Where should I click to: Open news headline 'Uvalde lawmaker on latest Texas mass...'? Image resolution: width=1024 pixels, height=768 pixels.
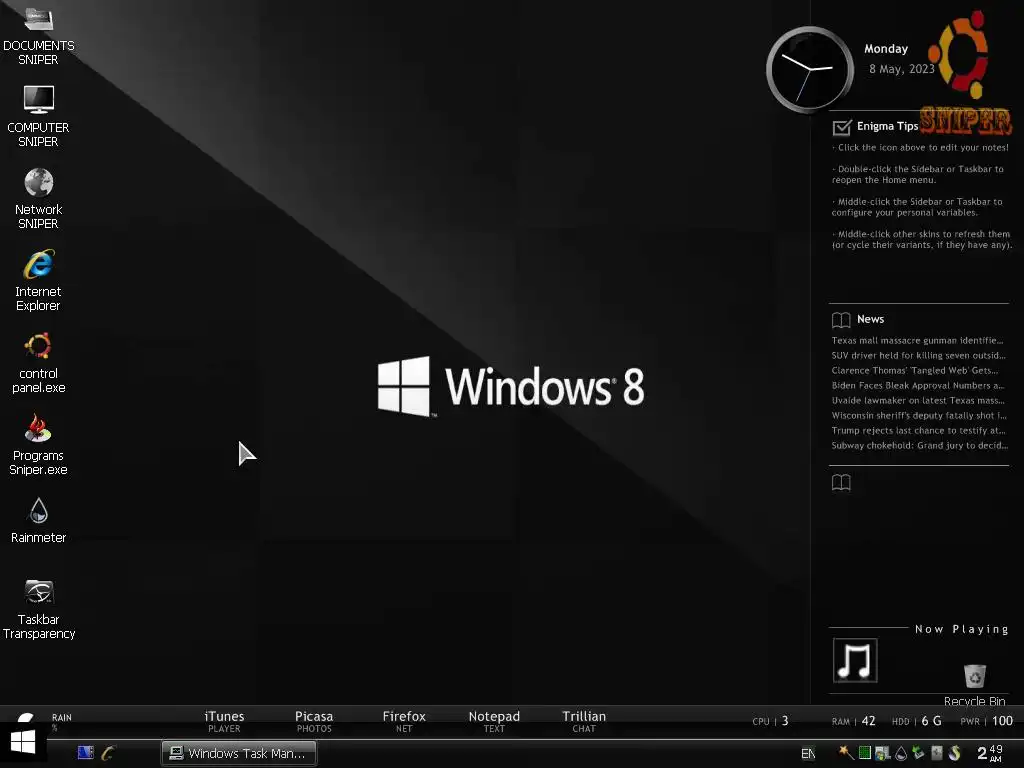(x=918, y=400)
